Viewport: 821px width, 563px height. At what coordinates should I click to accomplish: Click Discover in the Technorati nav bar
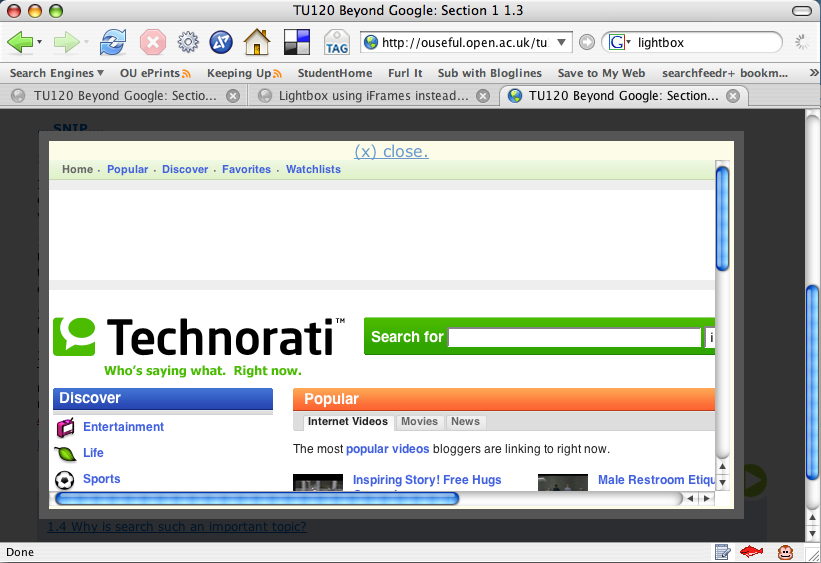[185, 169]
